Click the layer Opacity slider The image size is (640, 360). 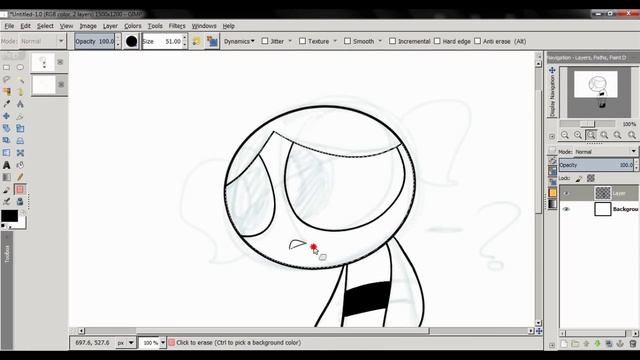596,165
